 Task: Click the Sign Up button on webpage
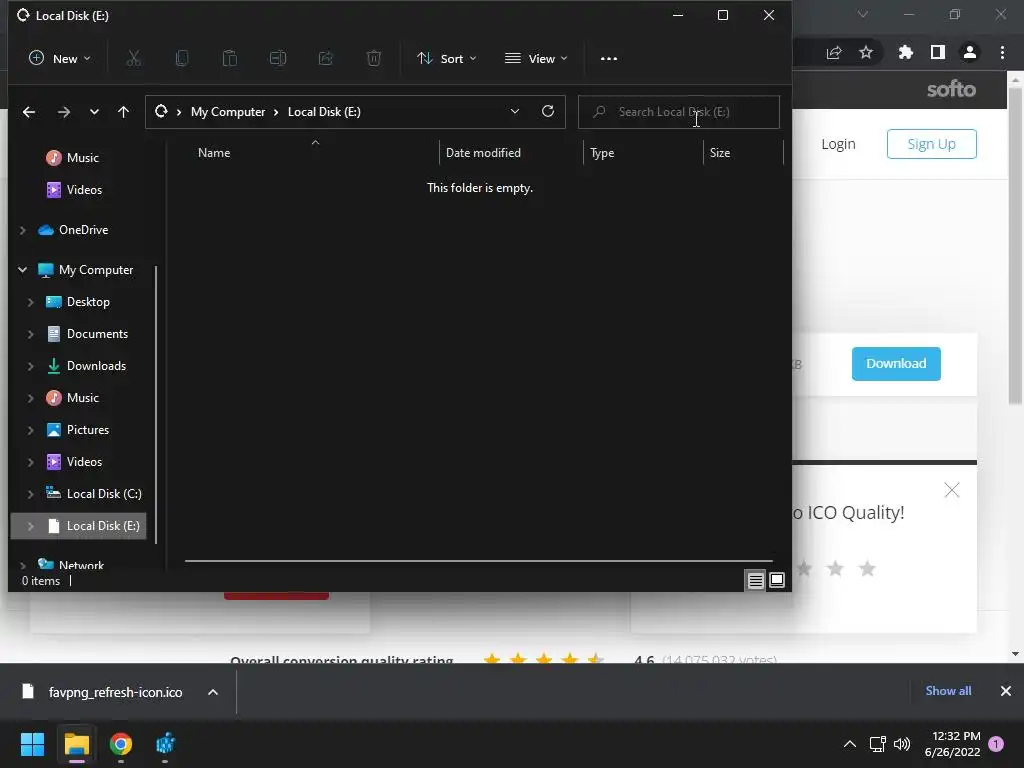pyautogui.click(x=931, y=144)
